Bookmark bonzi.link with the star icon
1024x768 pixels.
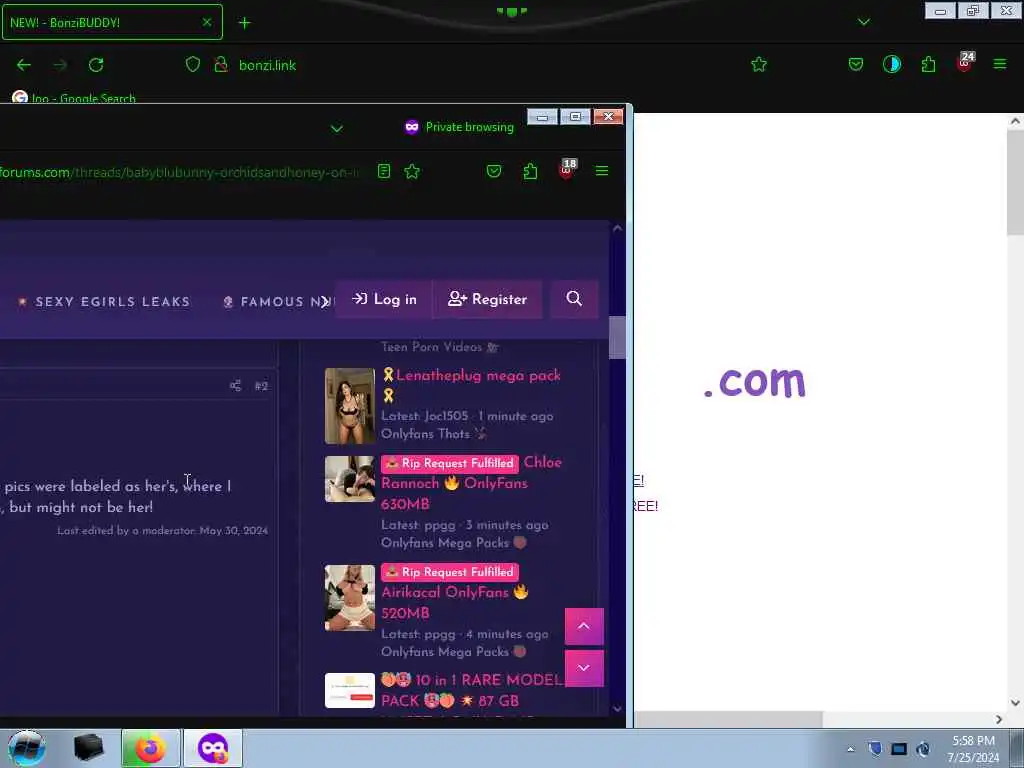click(x=758, y=64)
